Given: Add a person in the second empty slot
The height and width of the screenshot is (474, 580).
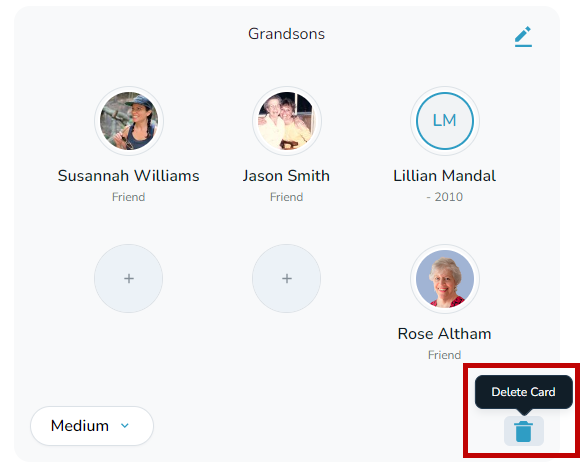Looking at the screenshot, I should pos(287,279).
